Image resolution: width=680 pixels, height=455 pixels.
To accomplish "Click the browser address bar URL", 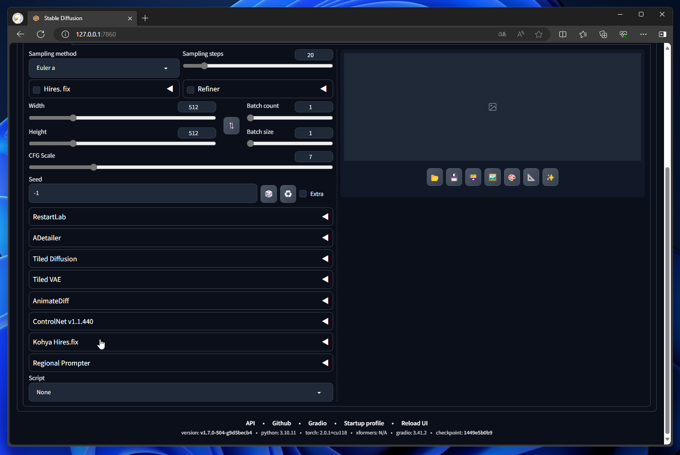I will [x=96, y=34].
